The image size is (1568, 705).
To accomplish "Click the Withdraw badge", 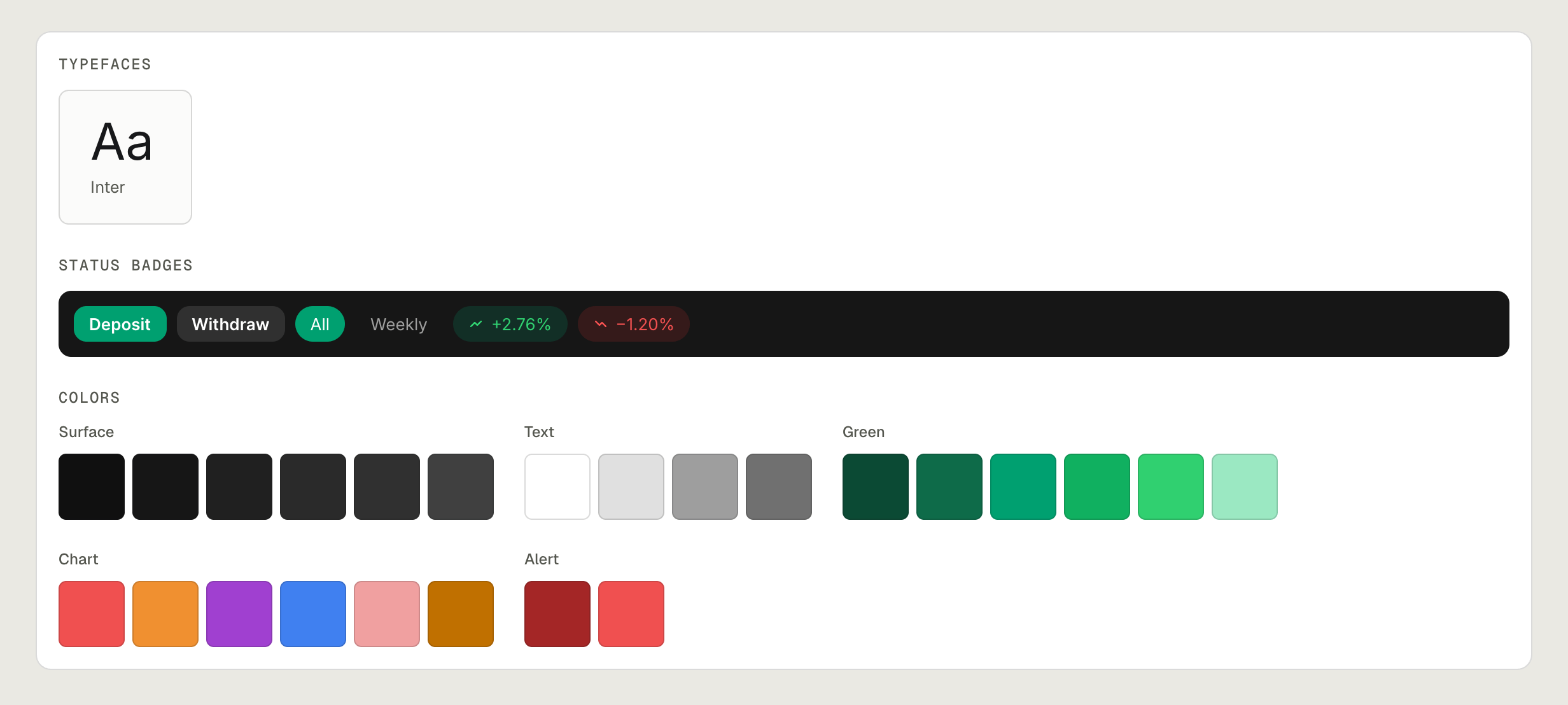I will click(230, 324).
